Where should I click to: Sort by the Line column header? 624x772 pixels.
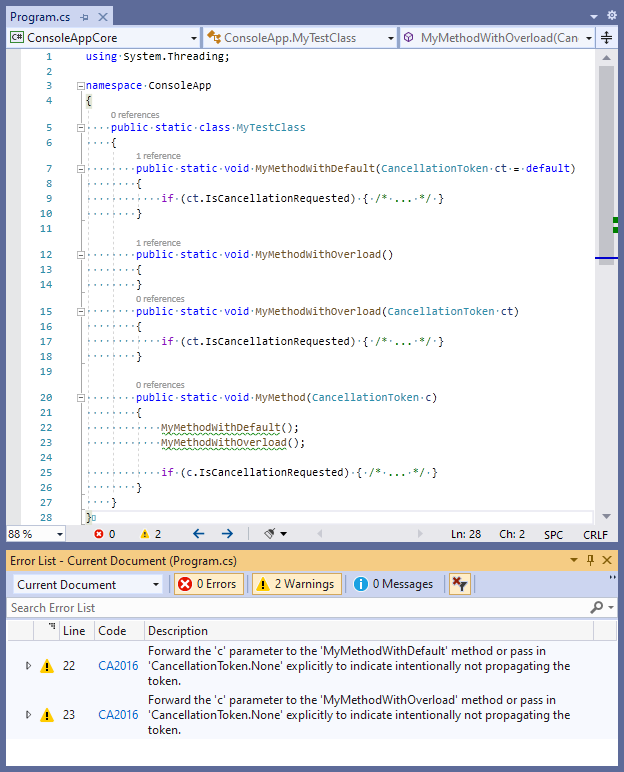76,631
